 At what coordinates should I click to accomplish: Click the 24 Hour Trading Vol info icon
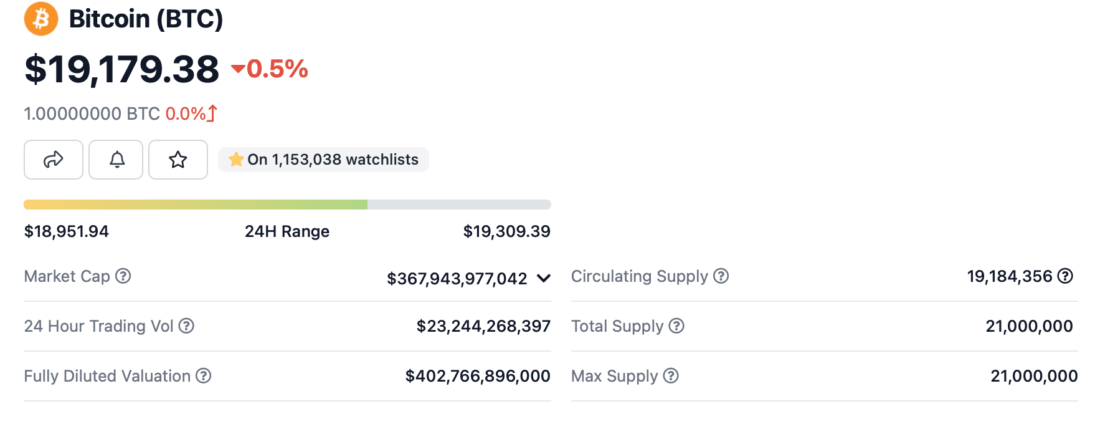click(x=186, y=326)
